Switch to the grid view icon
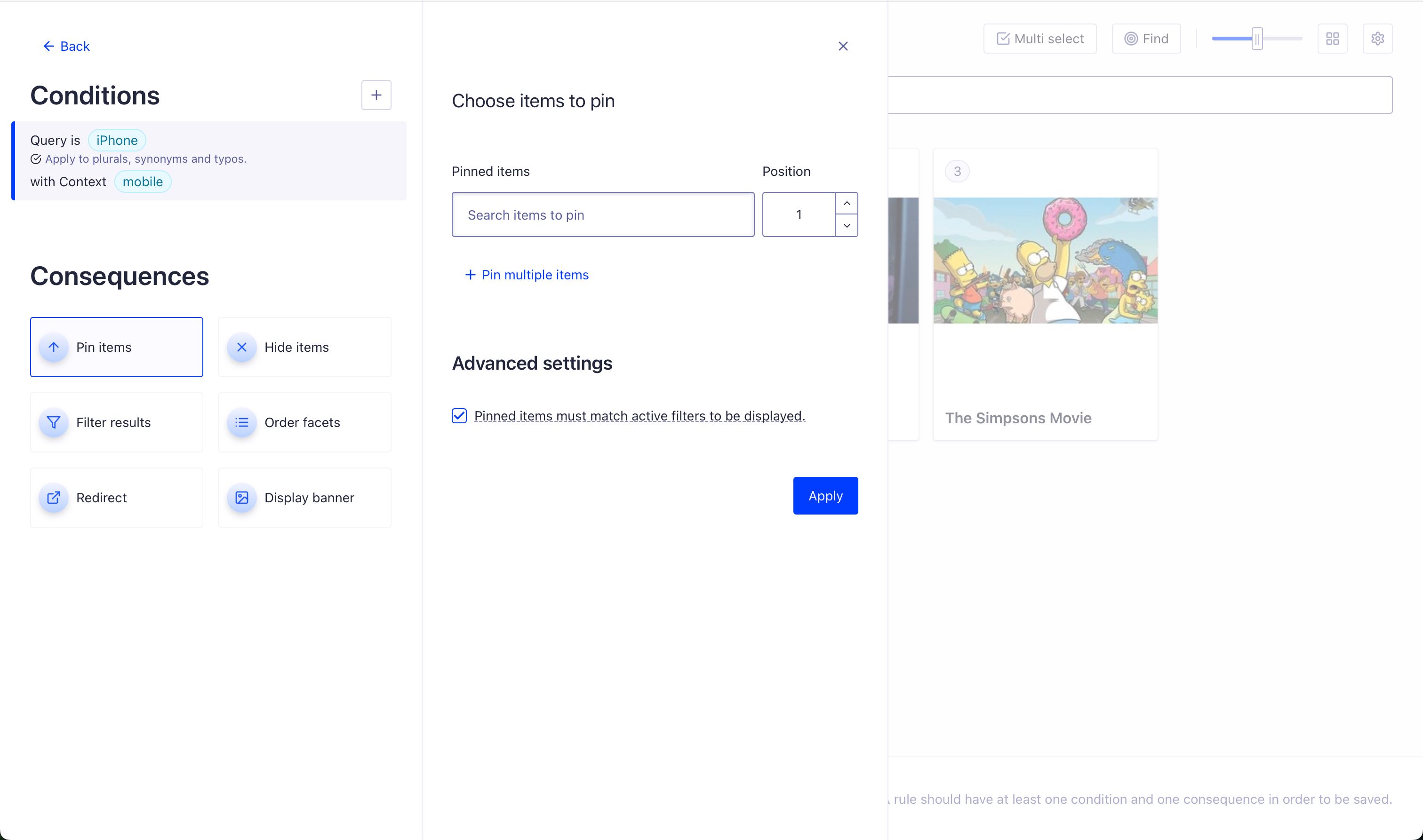This screenshot has height=840, width=1423. tap(1332, 39)
